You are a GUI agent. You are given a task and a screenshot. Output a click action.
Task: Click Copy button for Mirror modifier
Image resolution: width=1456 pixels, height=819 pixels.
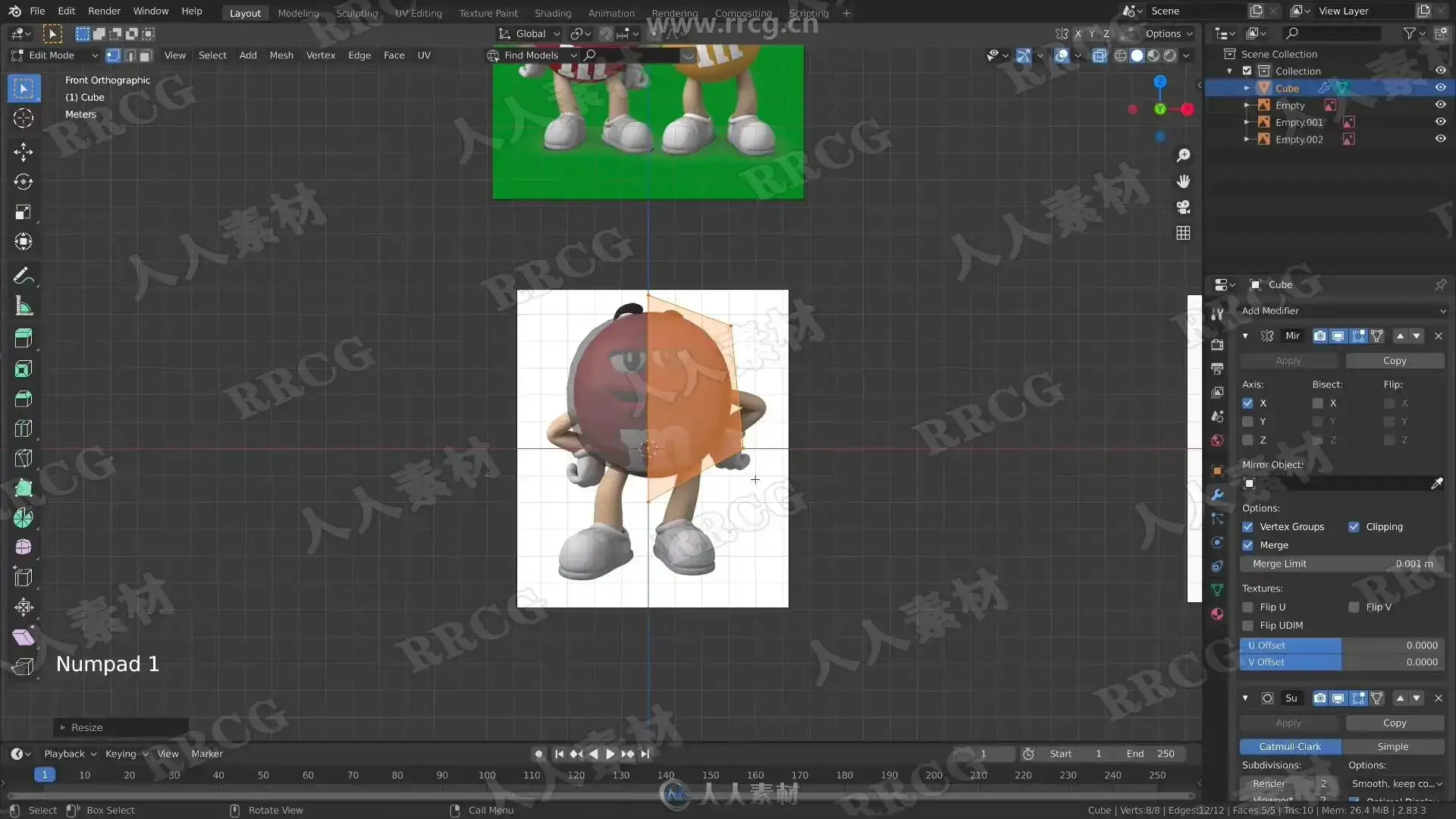coord(1394,361)
